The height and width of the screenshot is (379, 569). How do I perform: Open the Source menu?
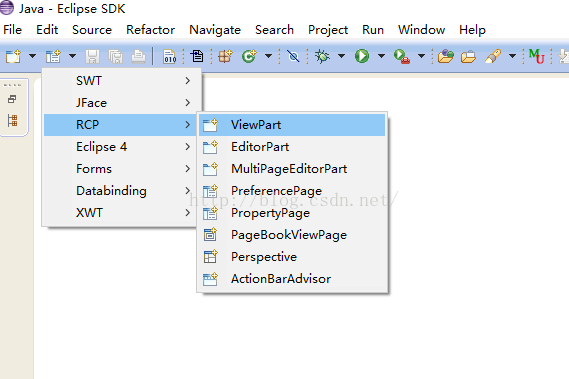tap(92, 30)
